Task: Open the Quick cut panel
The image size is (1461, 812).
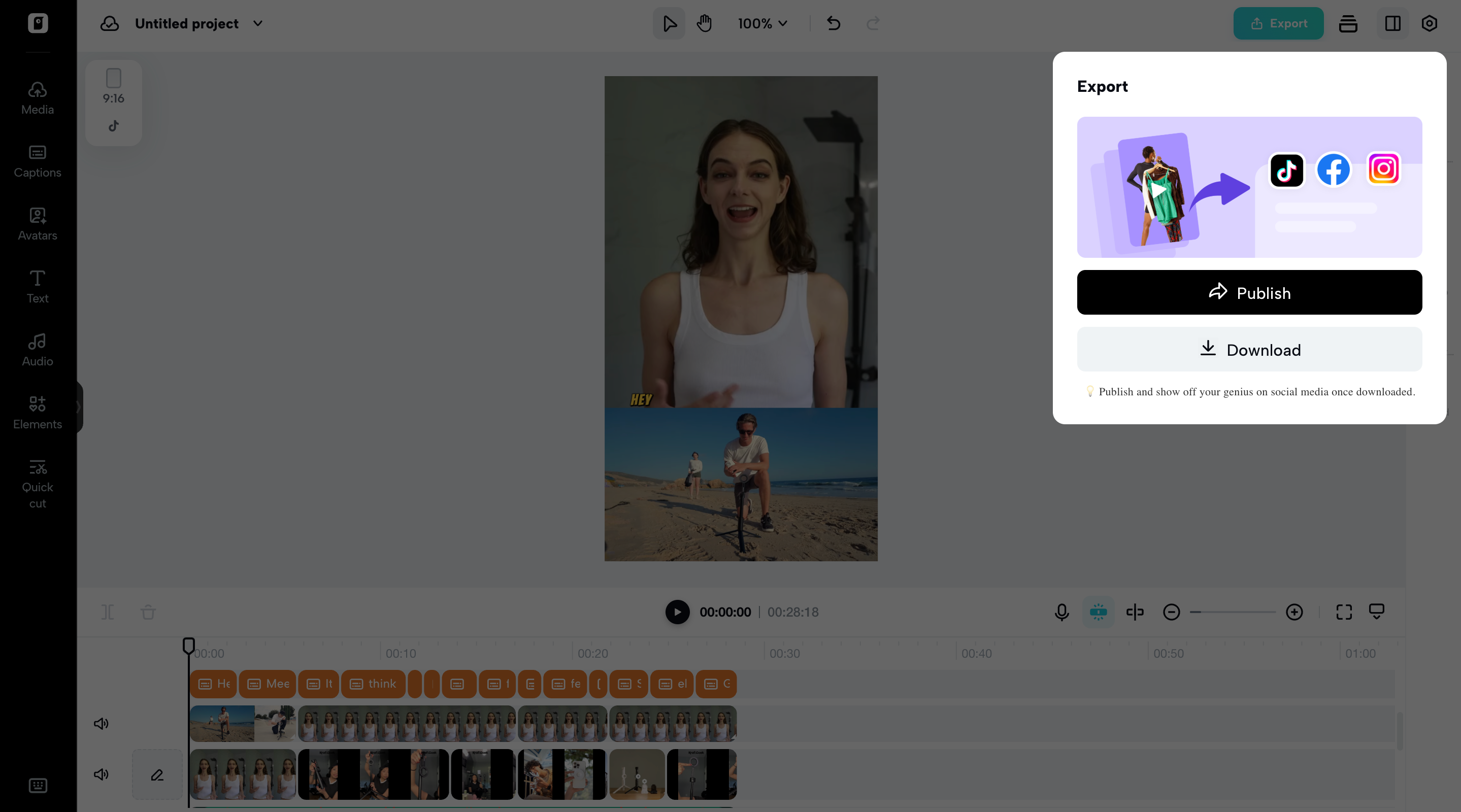Action: (38, 484)
